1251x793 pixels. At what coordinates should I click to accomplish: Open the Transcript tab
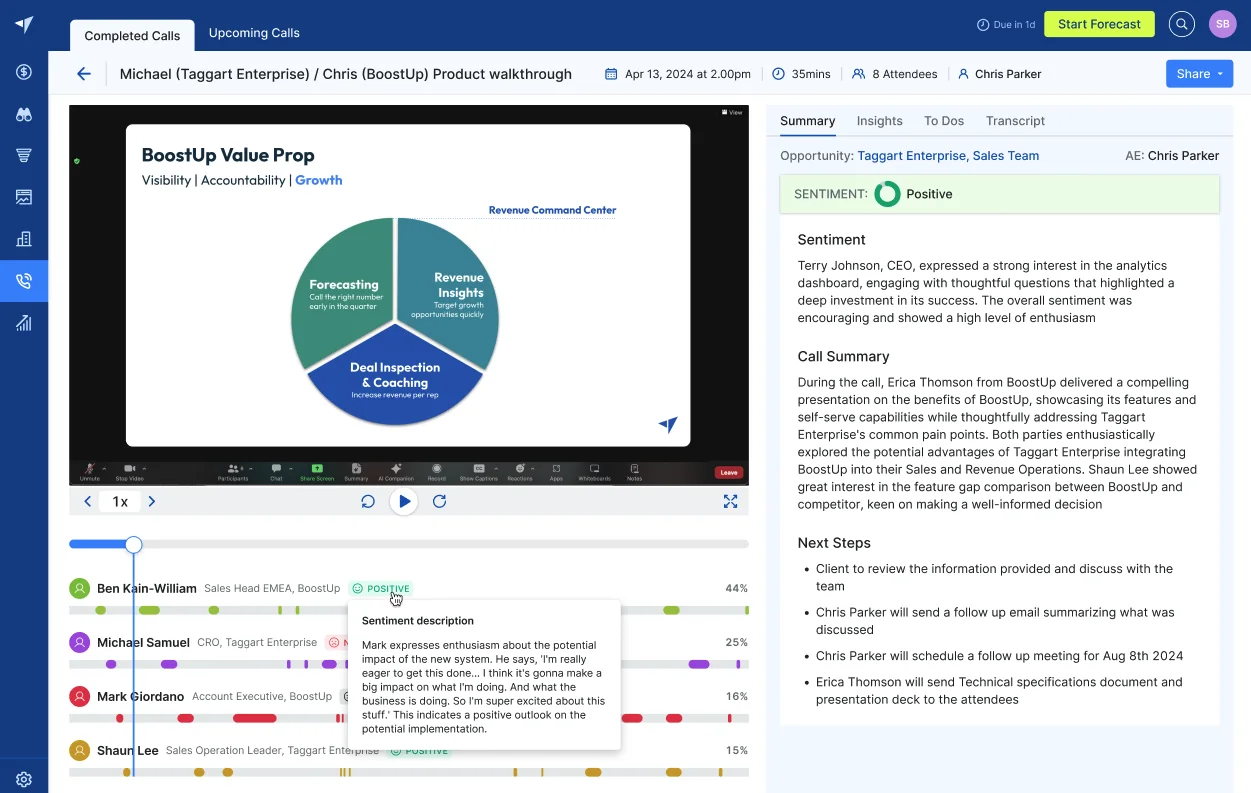(1015, 121)
